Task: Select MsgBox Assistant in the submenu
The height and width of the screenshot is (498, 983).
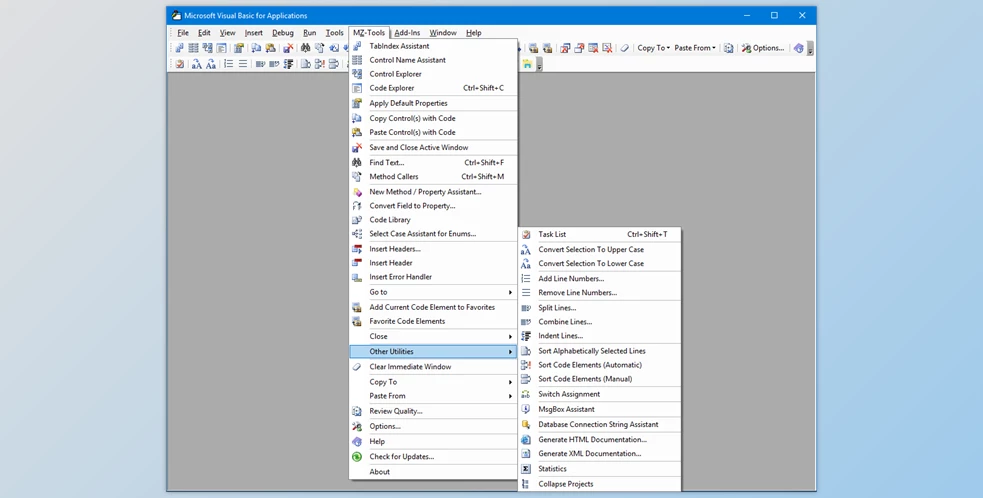Action: click(600, 409)
